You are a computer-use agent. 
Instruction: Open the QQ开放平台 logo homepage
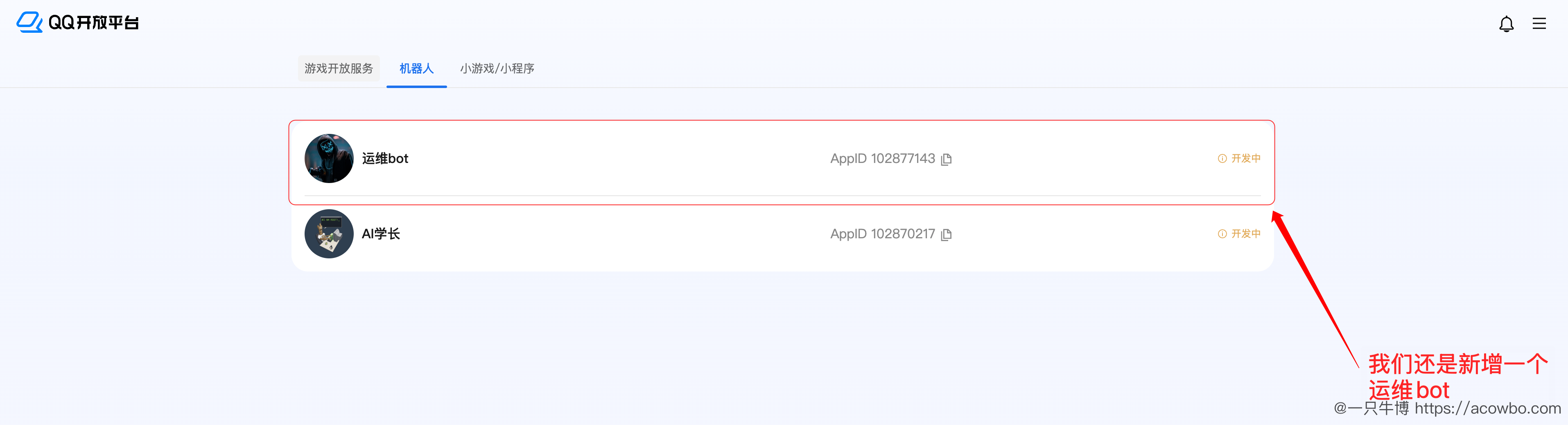[x=78, y=23]
